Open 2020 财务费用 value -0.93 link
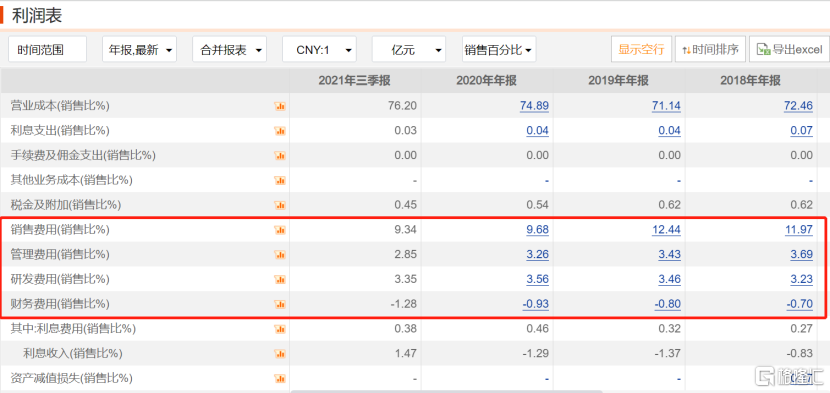Screen dimensions: 830x393 pyautogui.click(x=535, y=305)
